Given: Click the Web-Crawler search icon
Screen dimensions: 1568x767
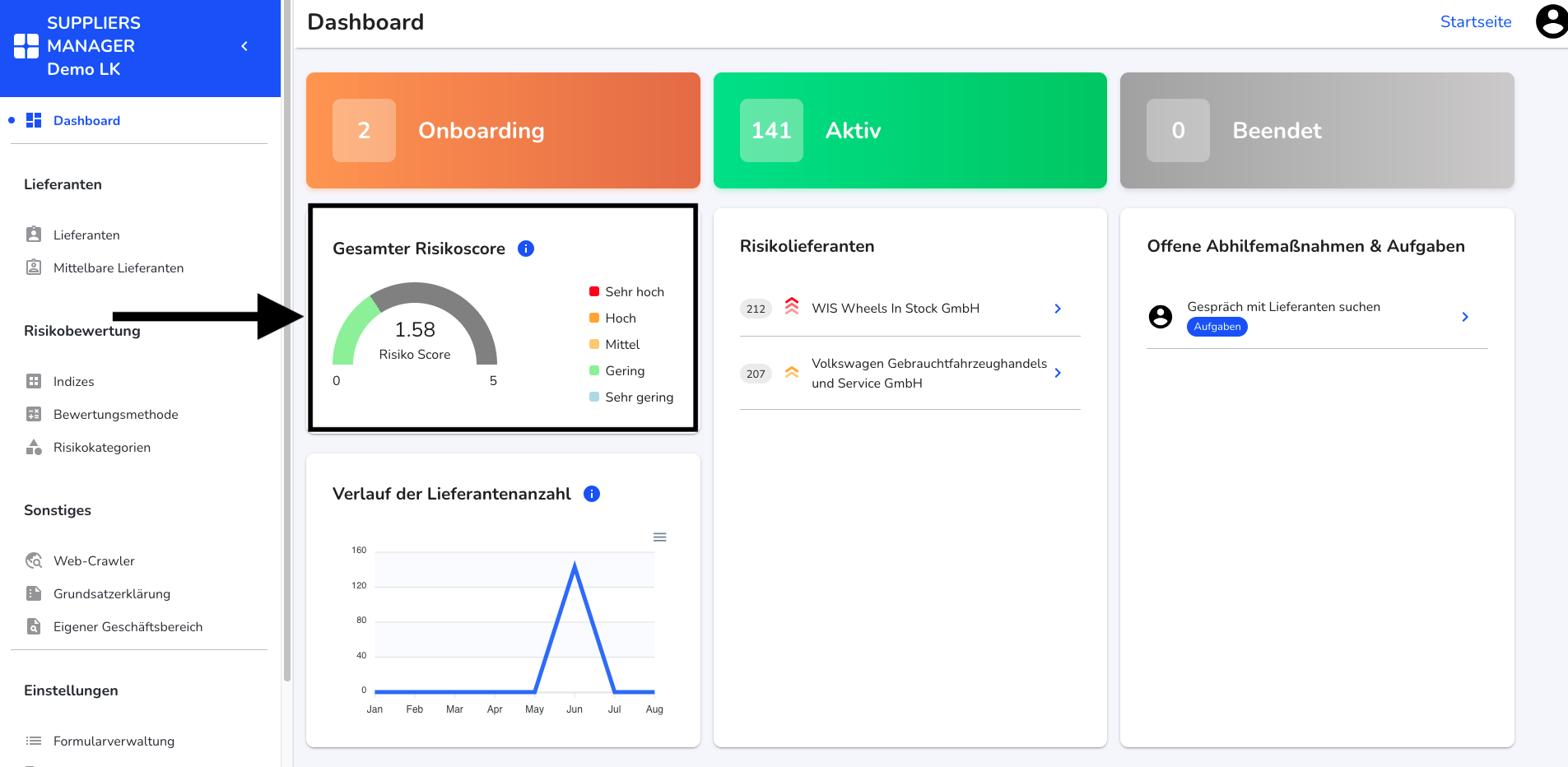Looking at the screenshot, I should point(34,560).
